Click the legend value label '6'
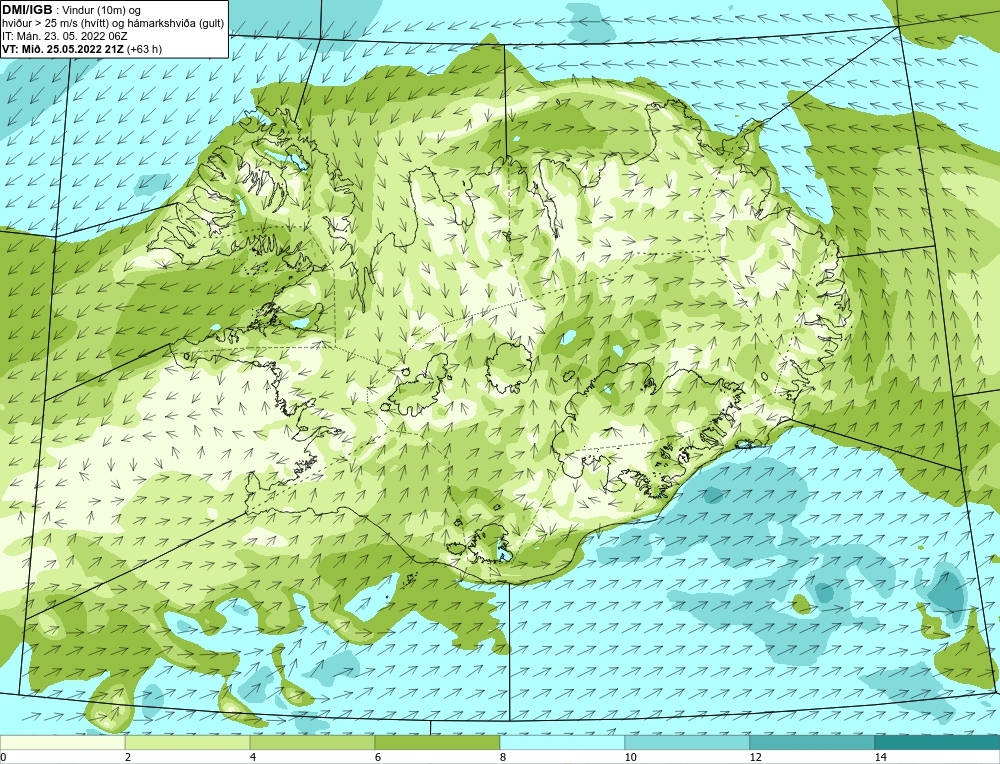1000x764 pixels. pyautogui.click(x=378, y=757)
